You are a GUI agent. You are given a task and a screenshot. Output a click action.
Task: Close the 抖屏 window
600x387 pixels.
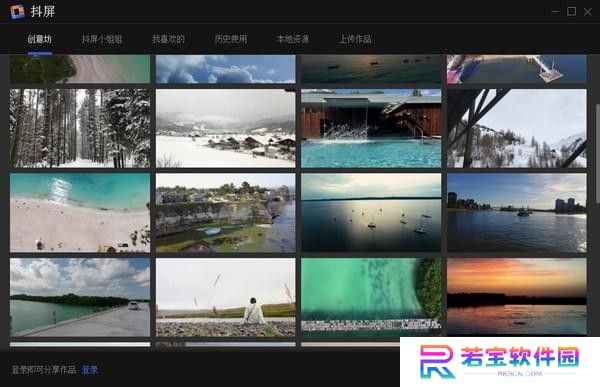(587, 12)
